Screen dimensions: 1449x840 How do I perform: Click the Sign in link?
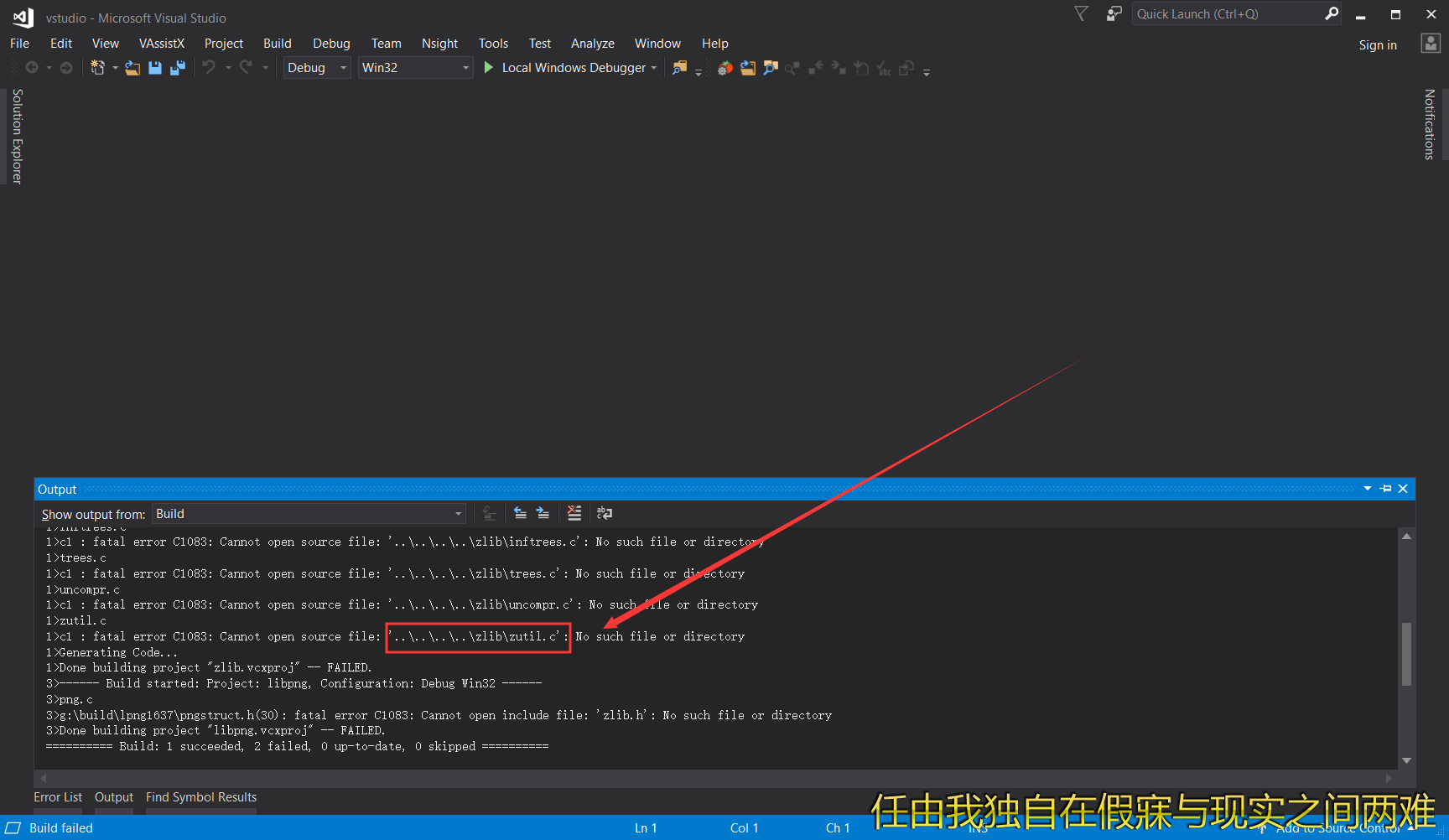[1378, 45]
